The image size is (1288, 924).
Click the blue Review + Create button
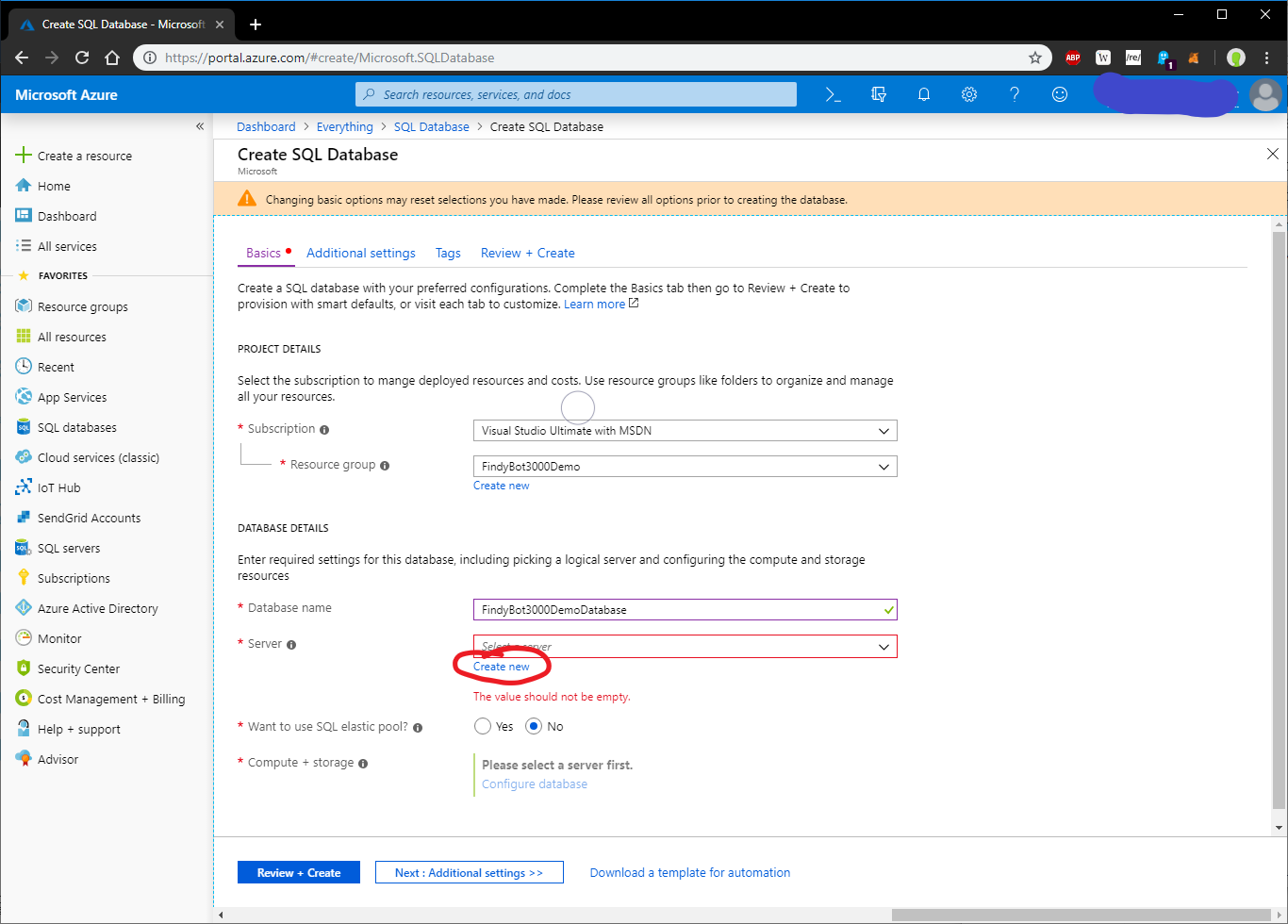click(x=299, y=872)
